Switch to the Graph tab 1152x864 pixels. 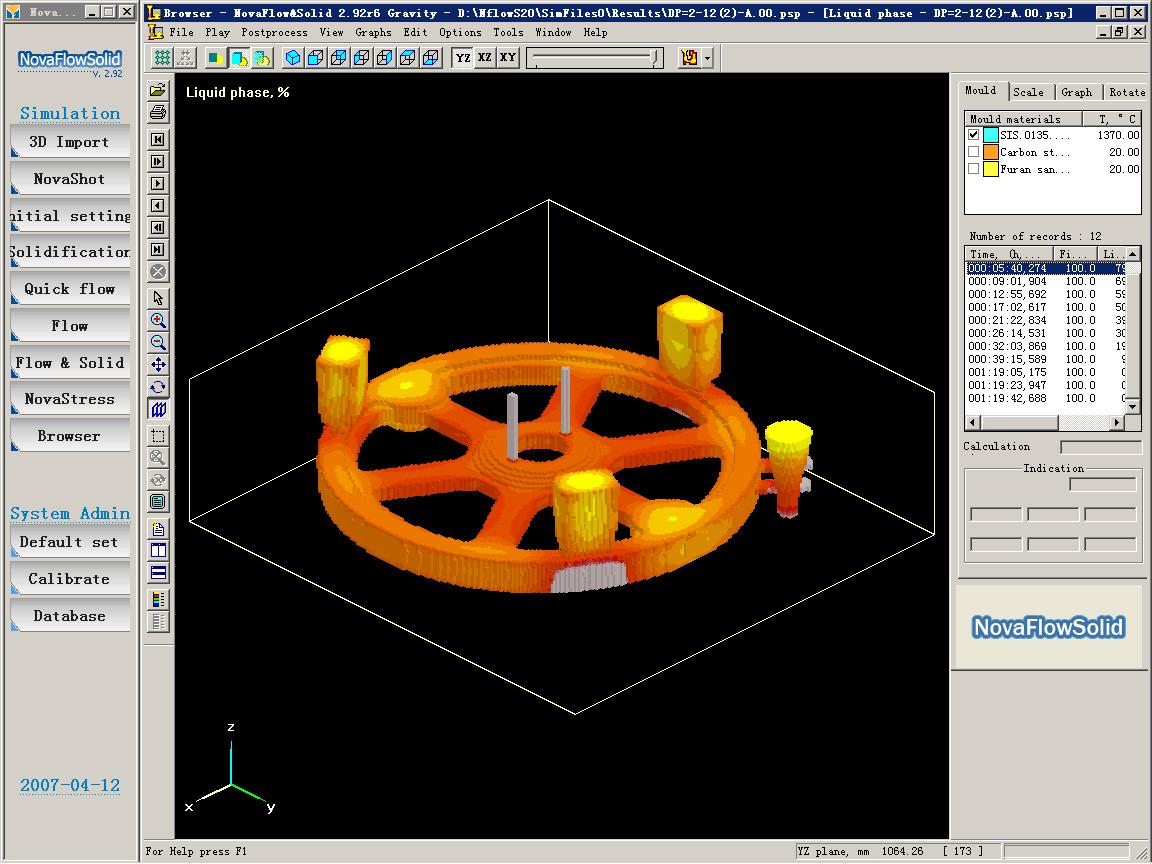(x=1077, y=92)
